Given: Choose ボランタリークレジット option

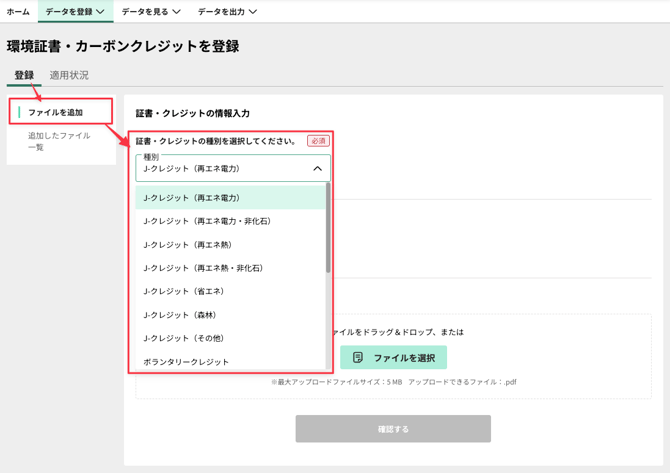Looking at the screenshot, I should [x=231, y=361].
